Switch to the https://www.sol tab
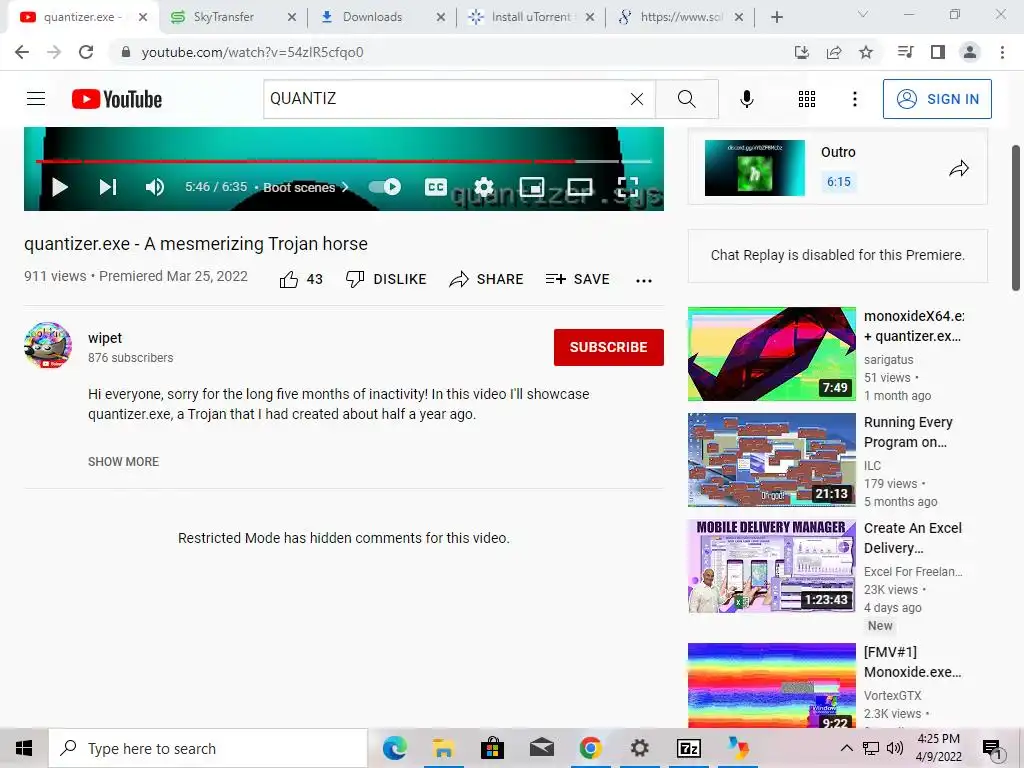 point(681,17)
